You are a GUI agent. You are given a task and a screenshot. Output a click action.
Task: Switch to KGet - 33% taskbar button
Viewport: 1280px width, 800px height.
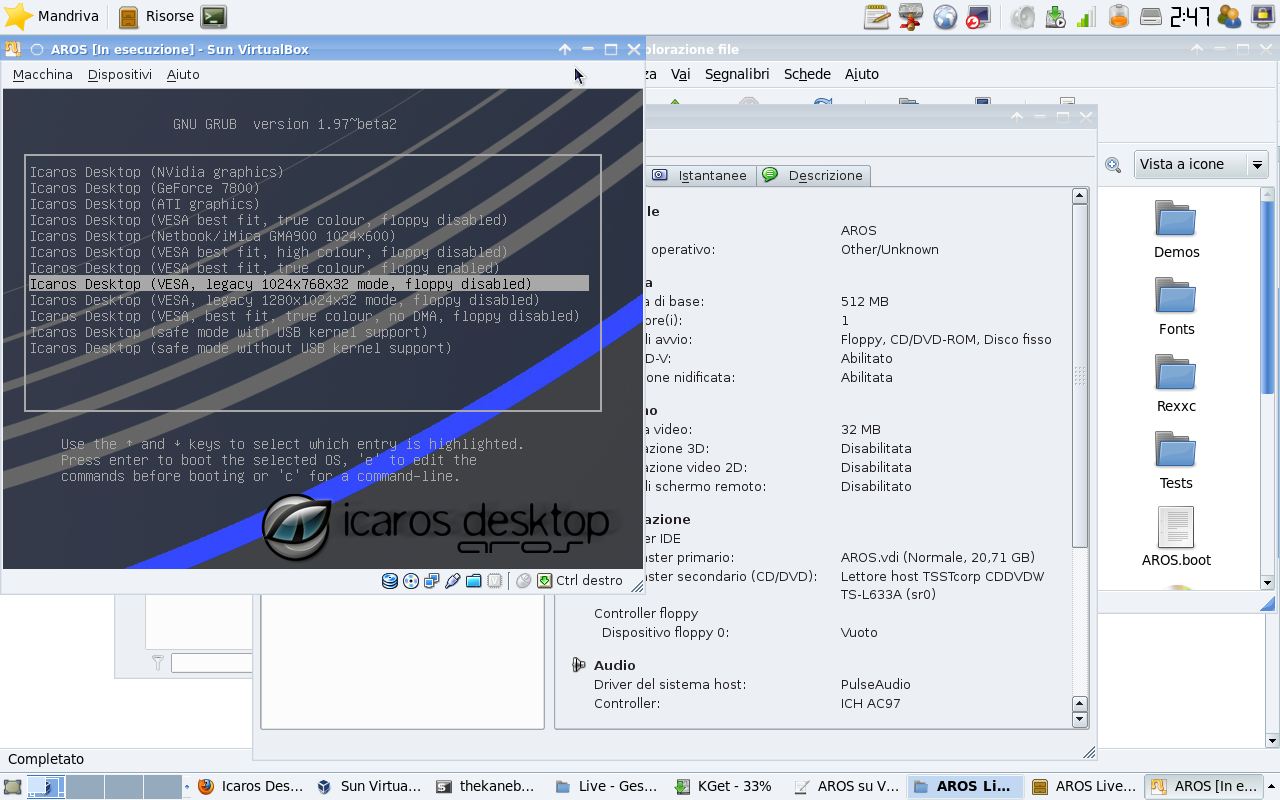click(725, 786)
